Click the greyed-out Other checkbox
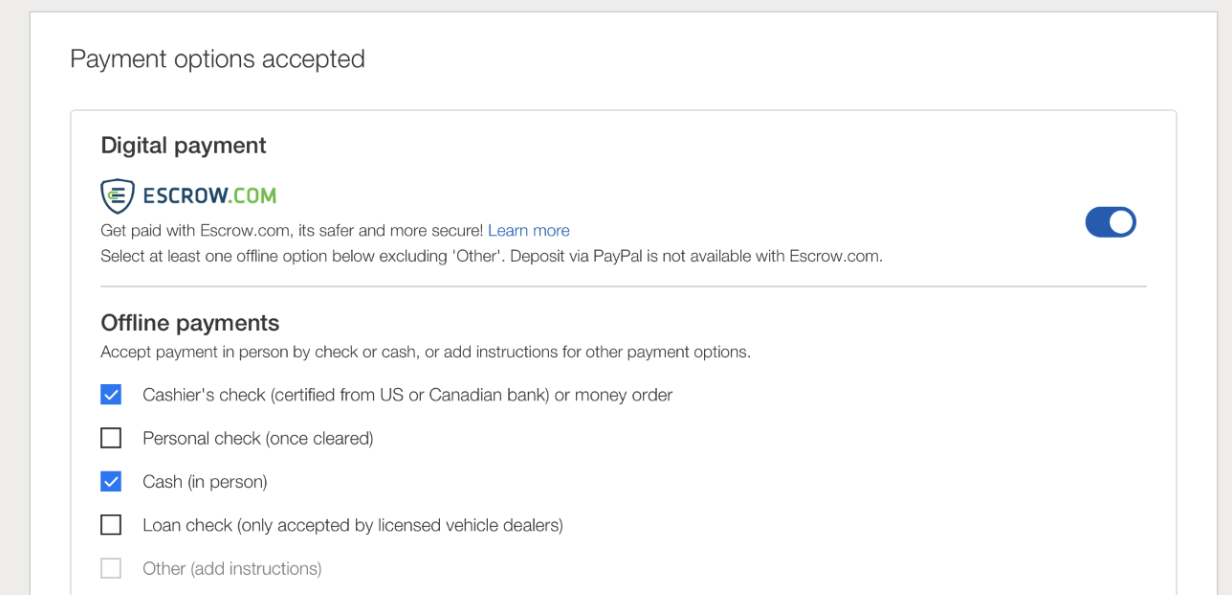The width and height of the screenshot is (1232, 595). (x=111, y=568)
